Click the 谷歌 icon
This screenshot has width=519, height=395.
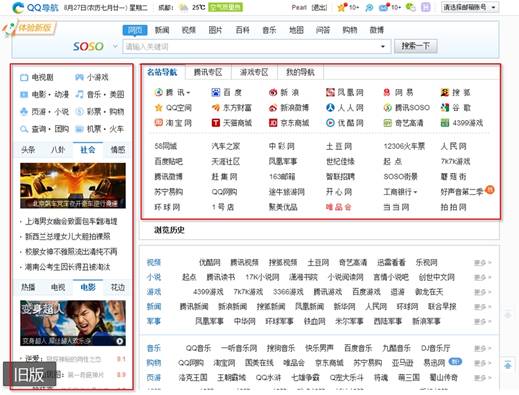pyautogui.click(x=445, y=107)
